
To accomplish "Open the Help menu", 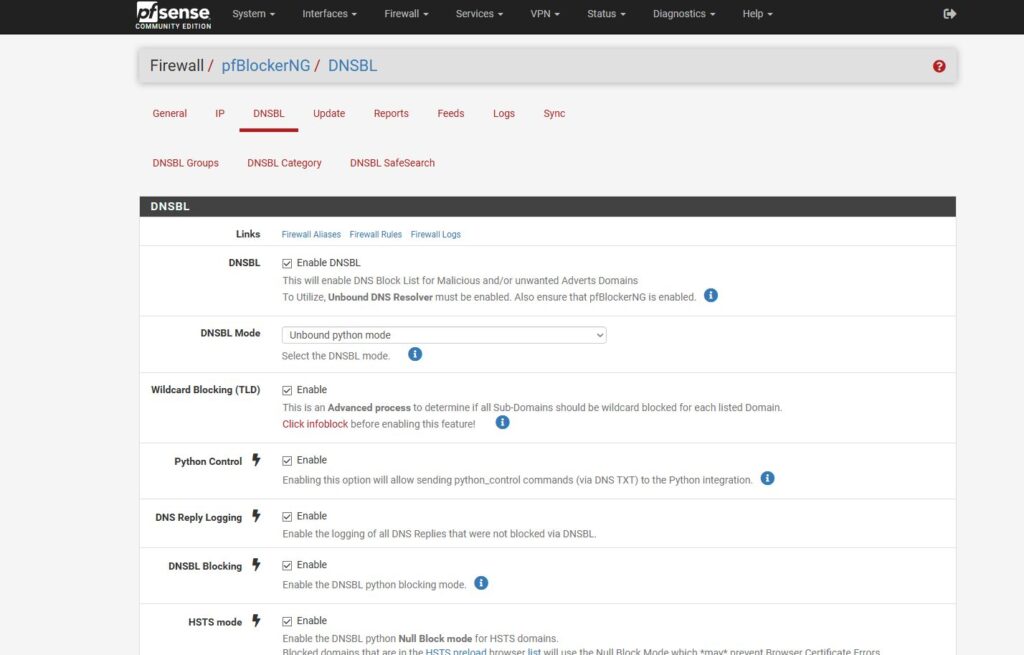I will [758, 14].
